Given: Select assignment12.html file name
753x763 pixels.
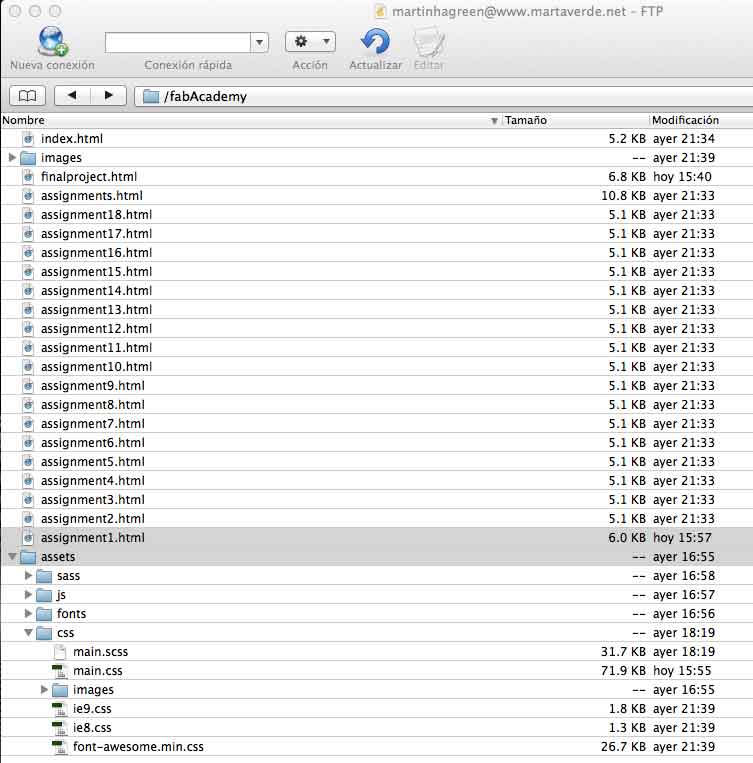Looking at the screenshot, I should (x=96, y=329).
